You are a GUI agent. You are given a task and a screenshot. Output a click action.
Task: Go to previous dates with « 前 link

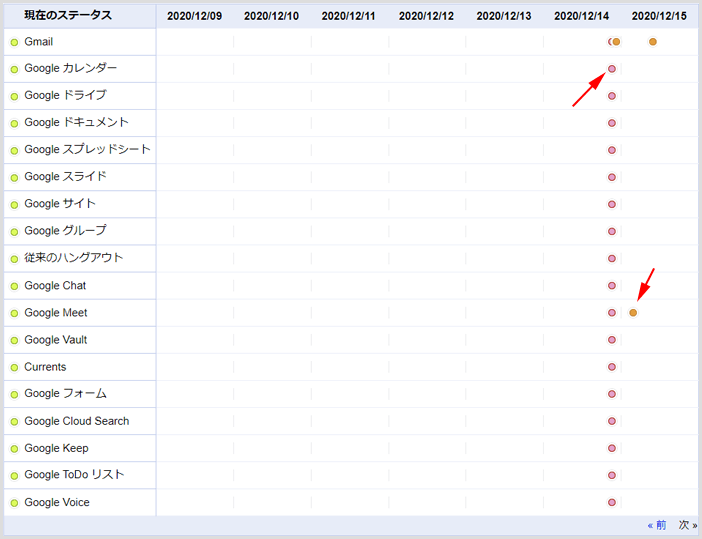tap(657, 525)
